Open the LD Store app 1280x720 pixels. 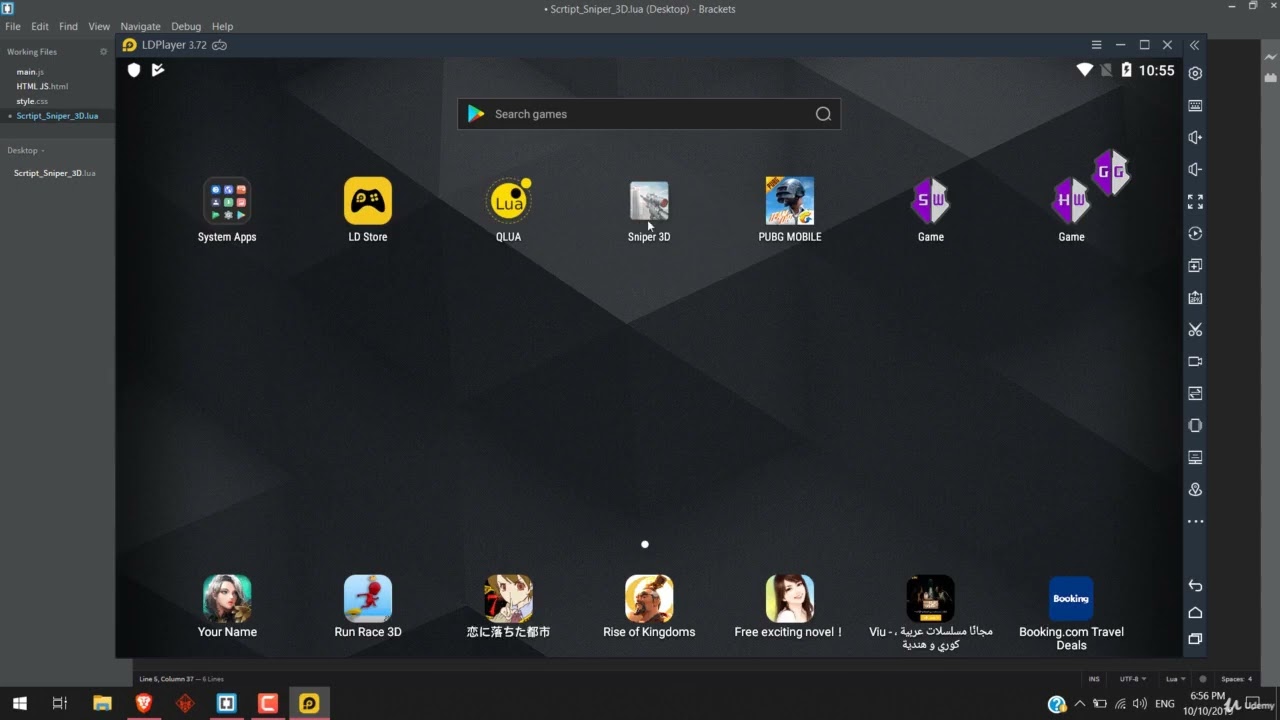(x=368, y=211)
